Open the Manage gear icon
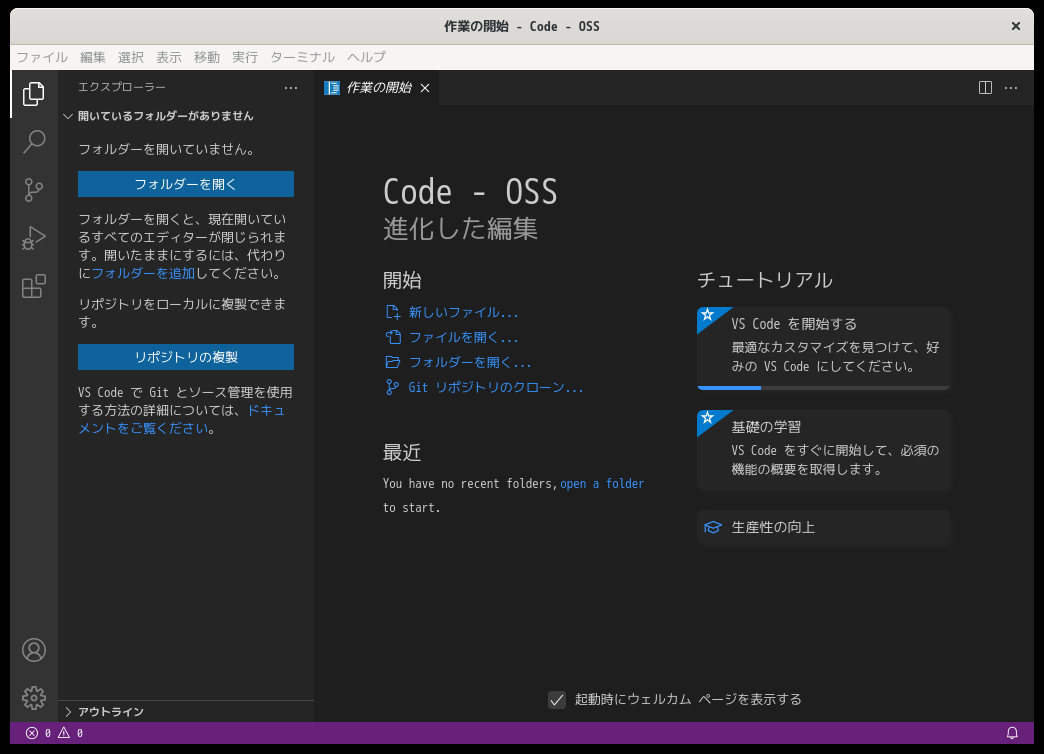Viewport: 1044px width, 754px height. (x=34, y=698)
